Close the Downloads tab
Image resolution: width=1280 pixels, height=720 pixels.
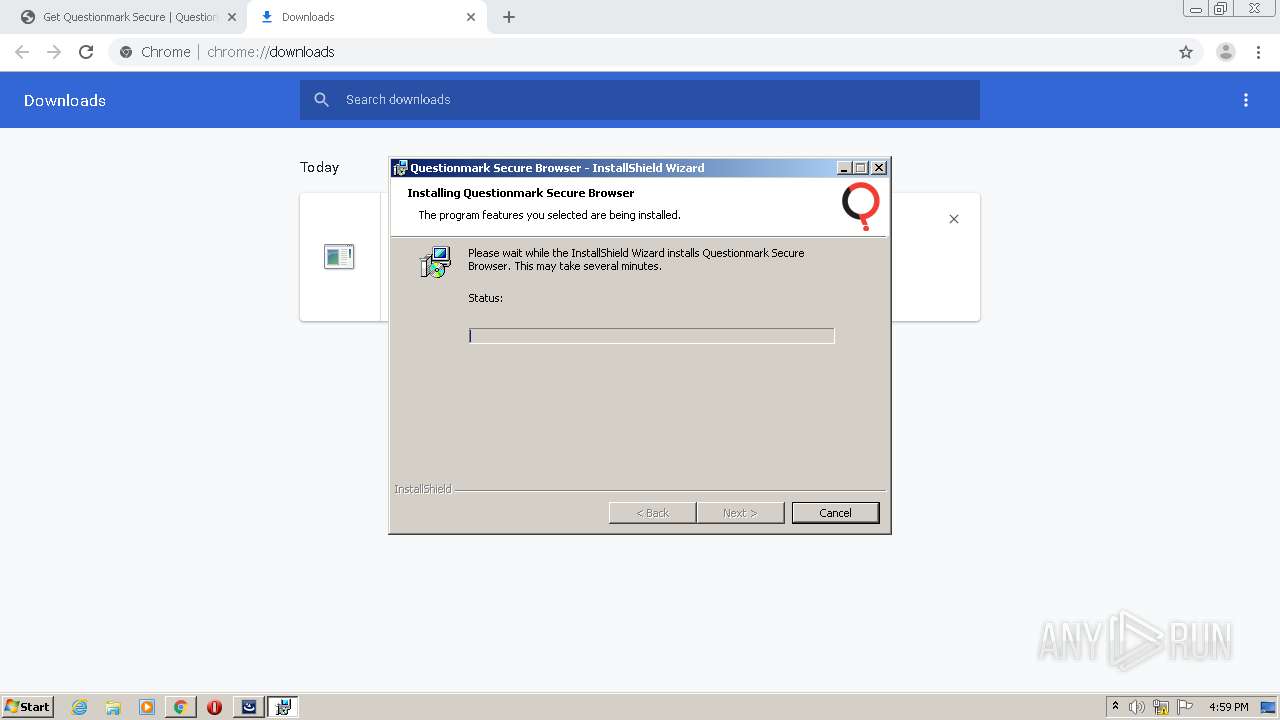[x=471, y=17]
